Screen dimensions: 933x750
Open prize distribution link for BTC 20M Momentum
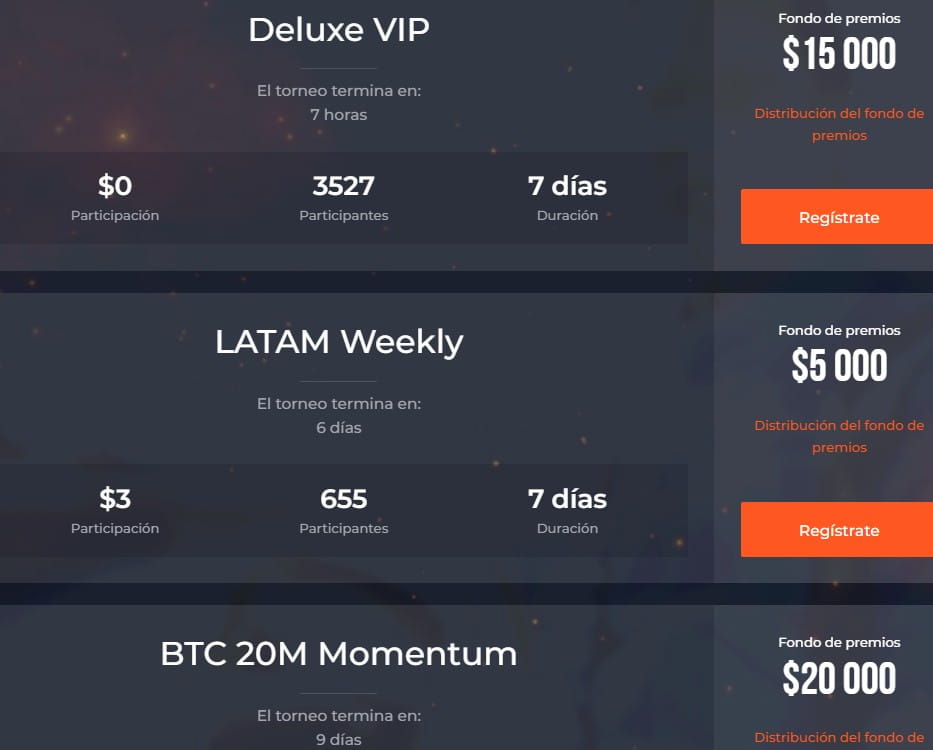(x=839, y=738)
